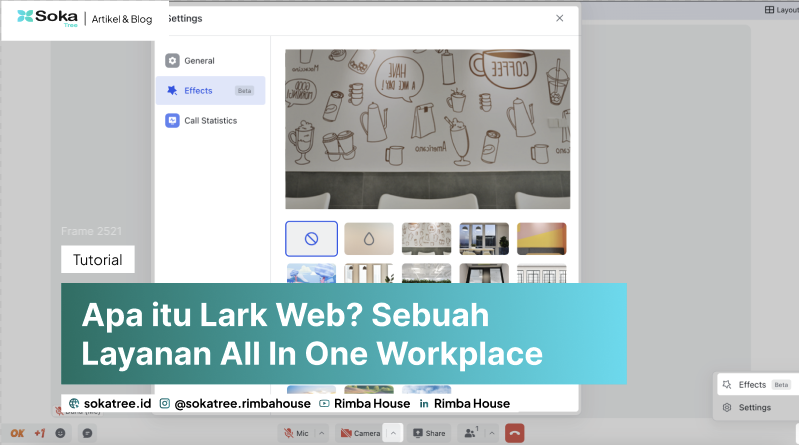Expand the Camera options arrow
This screenshot has height=445, width=799.
(x=393, y=433)
